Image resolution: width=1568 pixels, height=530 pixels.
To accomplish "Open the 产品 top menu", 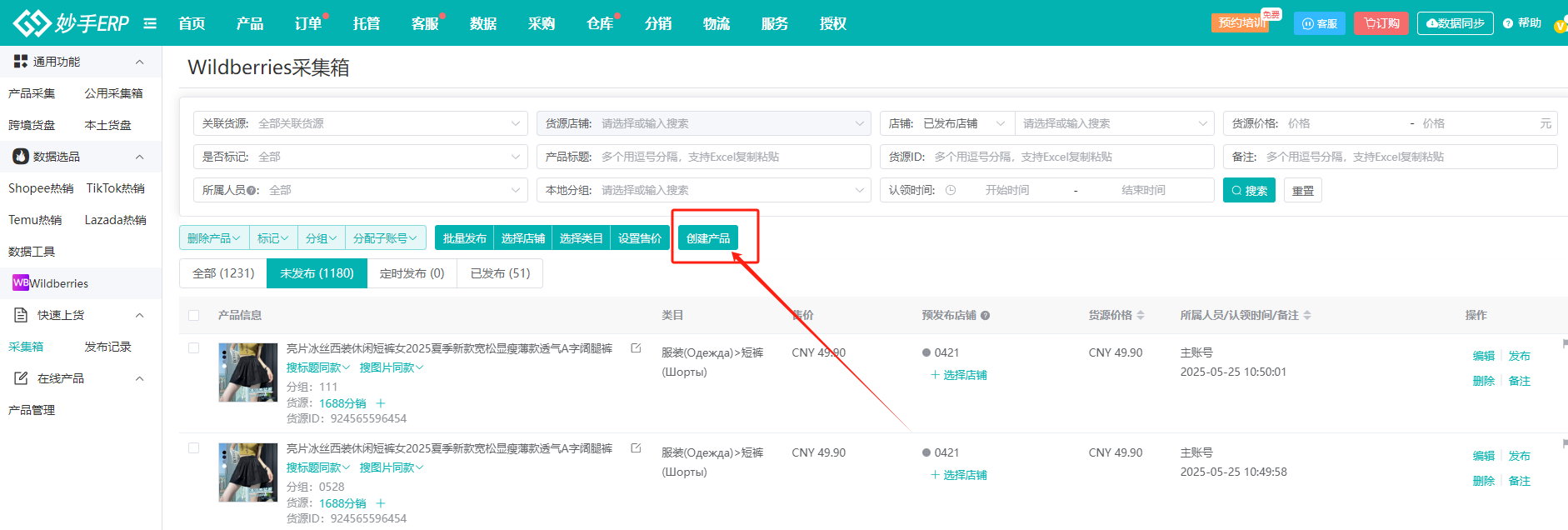I will (250, 23).
